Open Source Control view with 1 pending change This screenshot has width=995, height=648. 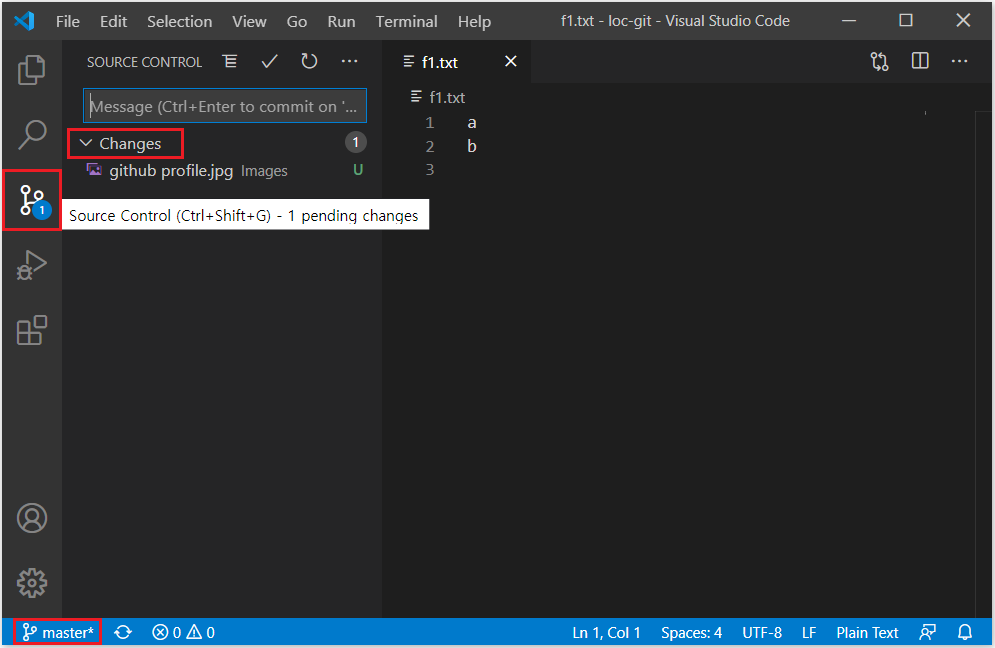(x=32, y=201)
